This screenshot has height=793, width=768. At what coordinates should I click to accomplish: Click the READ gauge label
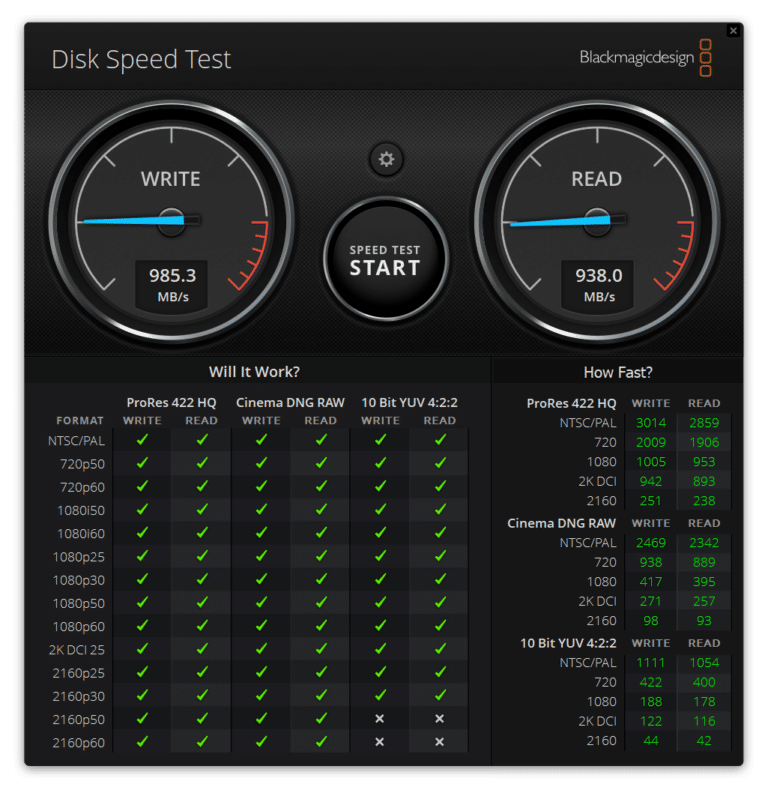point(597,180)
